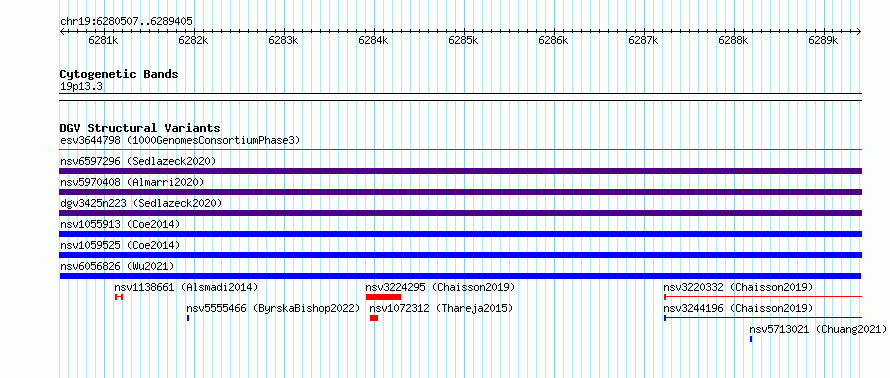The width and height of the screenshot is (890, 378).
Task: Click the Cytogenetic Bands track title
Action: tap(119, 74)
